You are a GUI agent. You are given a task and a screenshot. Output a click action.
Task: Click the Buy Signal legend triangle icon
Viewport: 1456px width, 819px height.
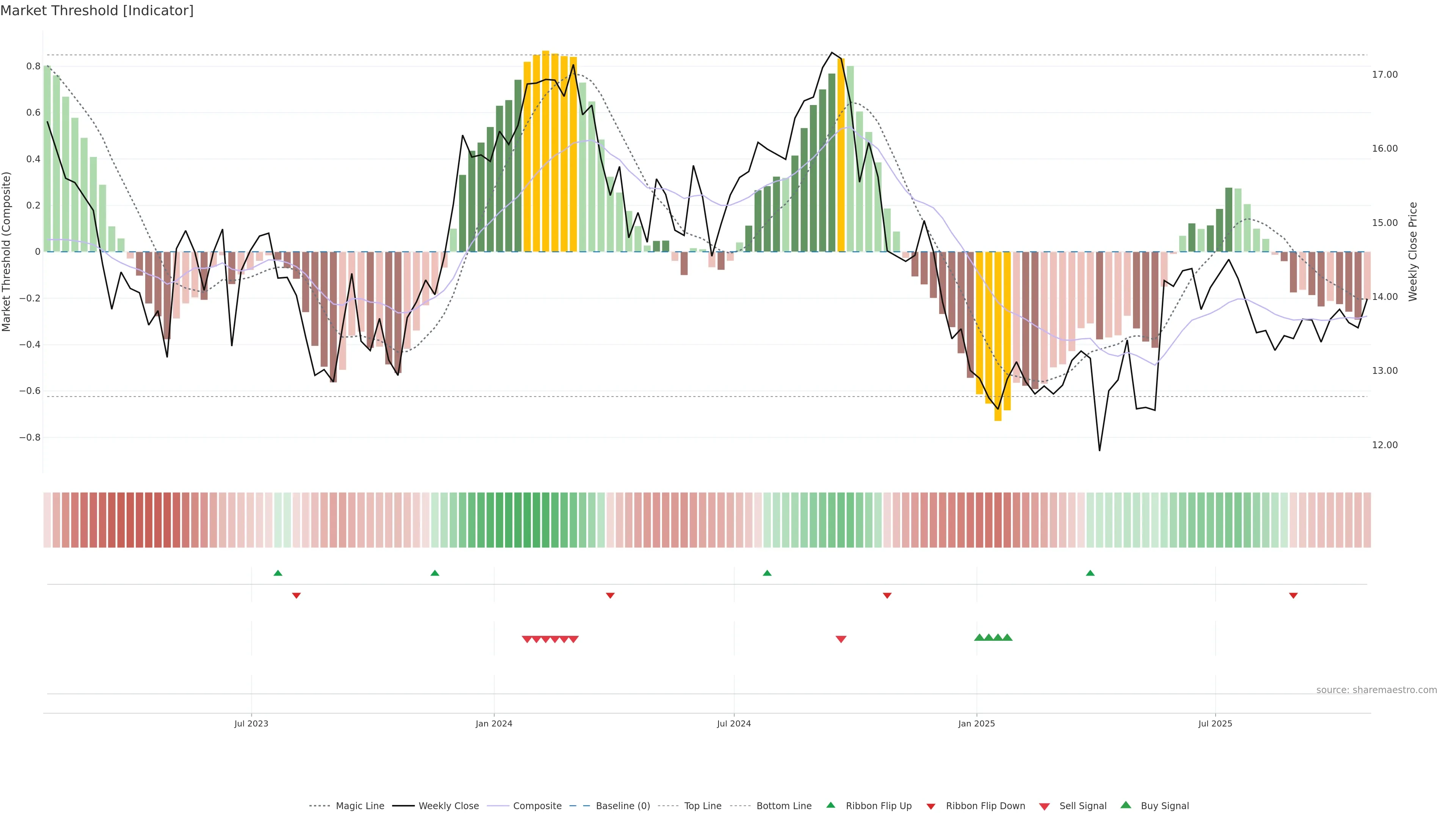pos(1125,805)
